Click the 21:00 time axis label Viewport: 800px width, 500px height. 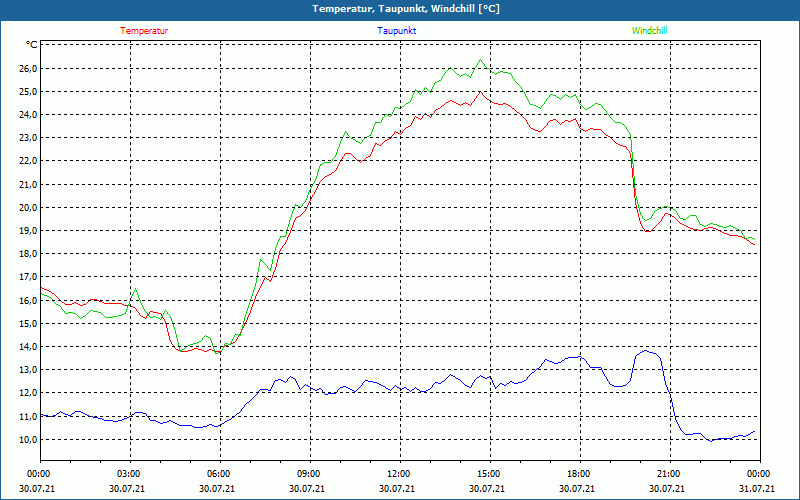[x=669, y=473]
